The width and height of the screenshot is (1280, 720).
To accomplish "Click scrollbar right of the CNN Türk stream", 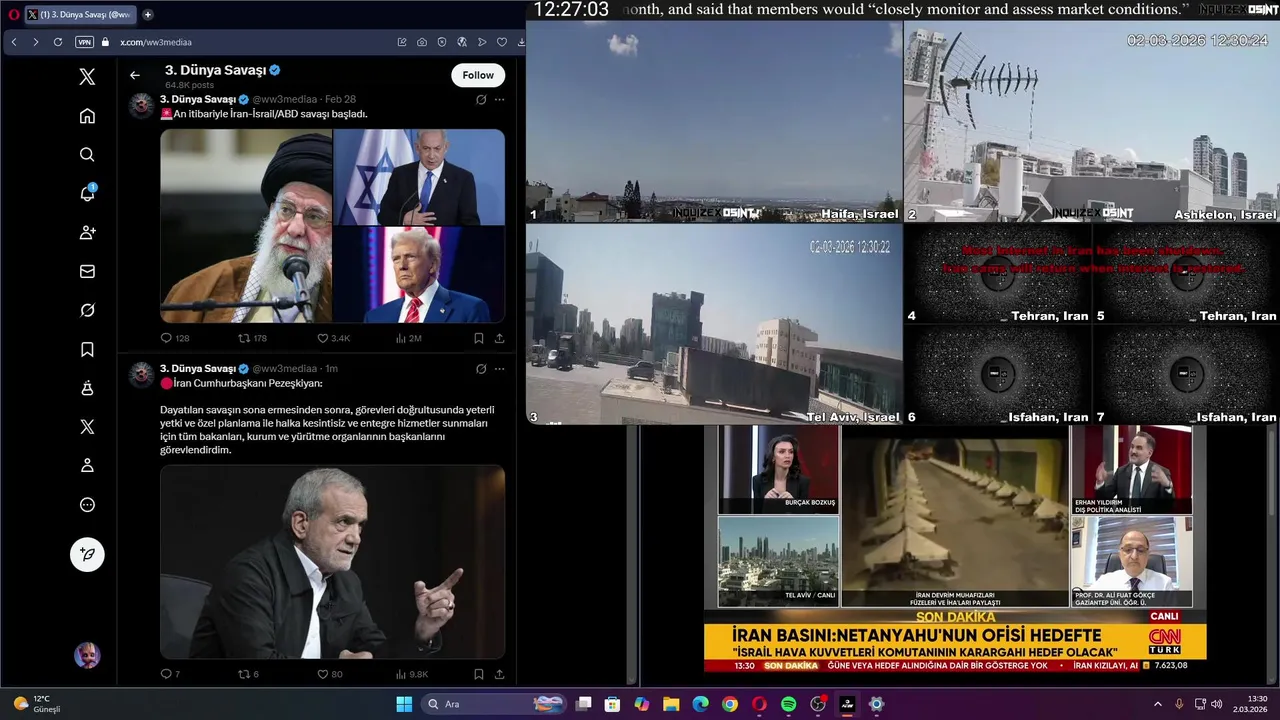I will 1272,555.
